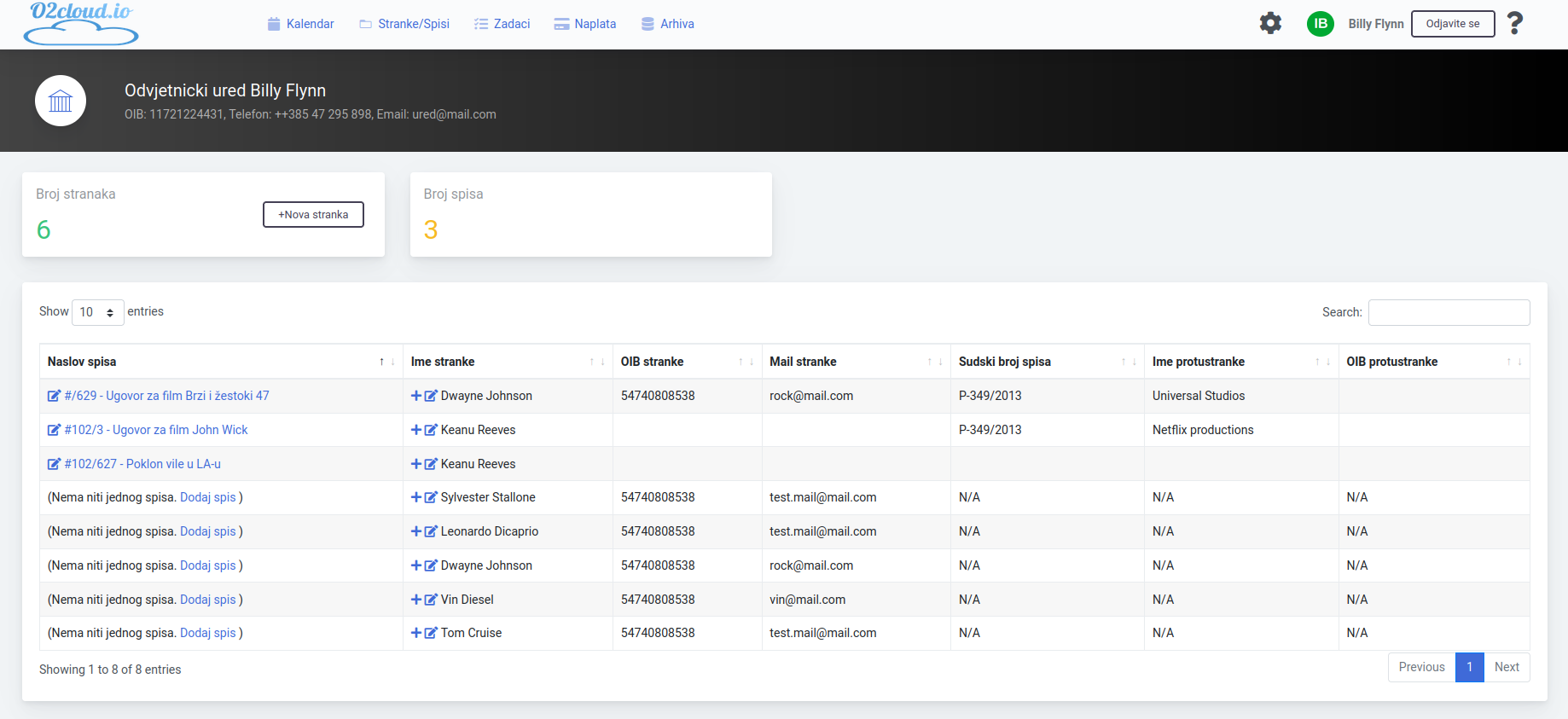The height and width of the screenshot is (719, 1568).
Task: Click the +Nova stranka button
Action: coord(313,215)
